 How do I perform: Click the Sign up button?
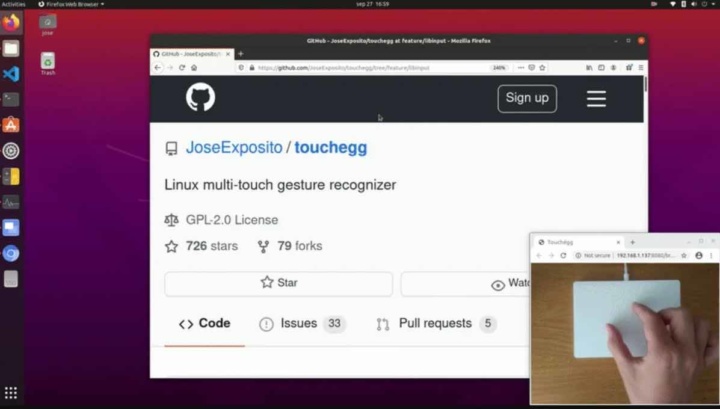tap(527, 98)
